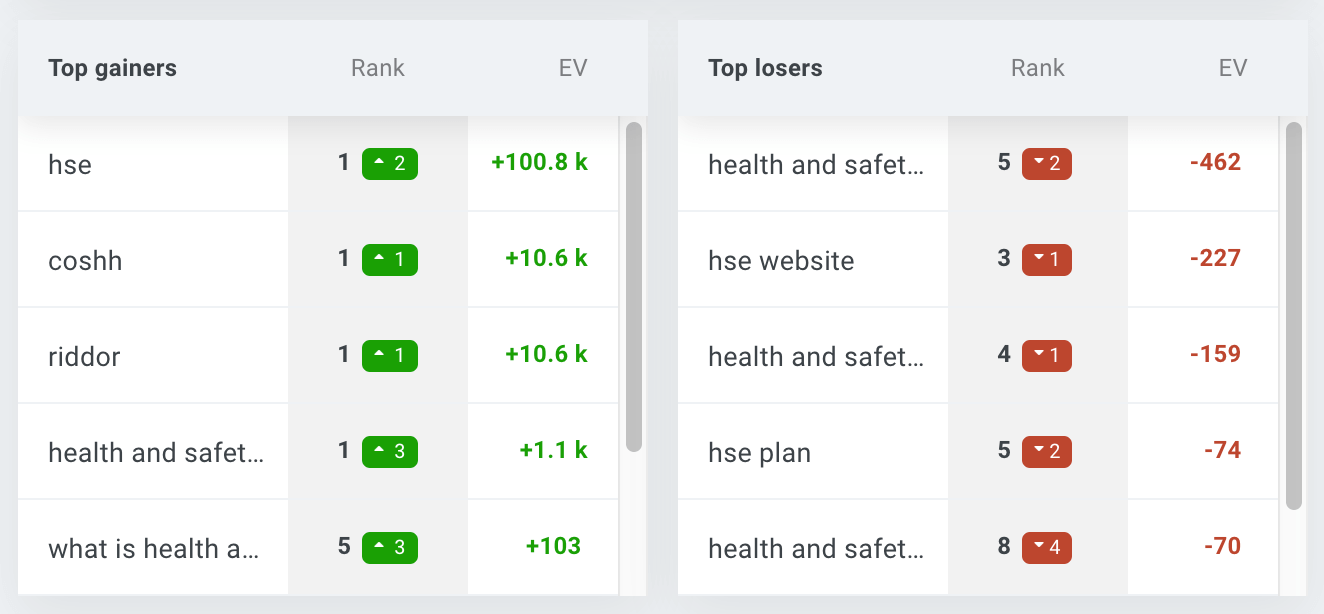Select the riddor keyword
1324x614 pixels.
[84, 357]
